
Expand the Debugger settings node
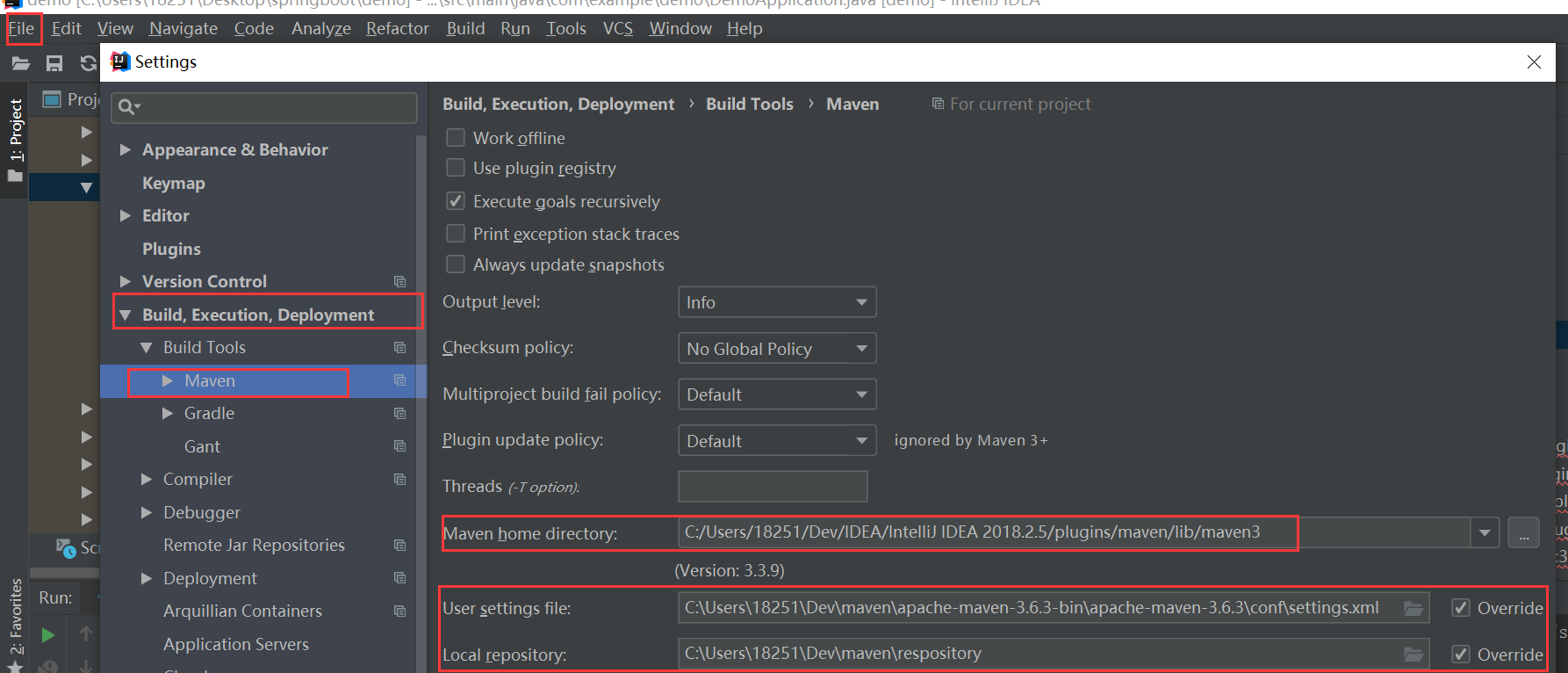pos(147,512)
